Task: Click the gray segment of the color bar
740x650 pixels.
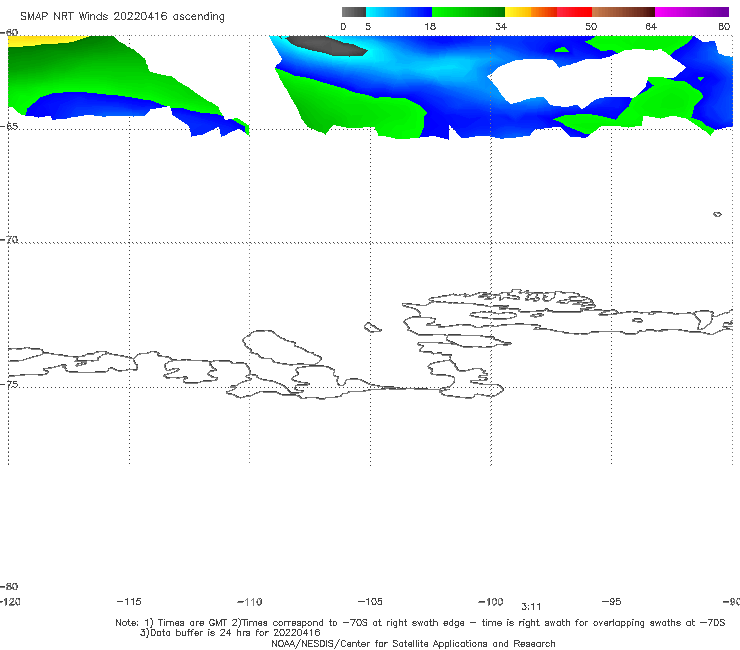Action: click(354, 12)
